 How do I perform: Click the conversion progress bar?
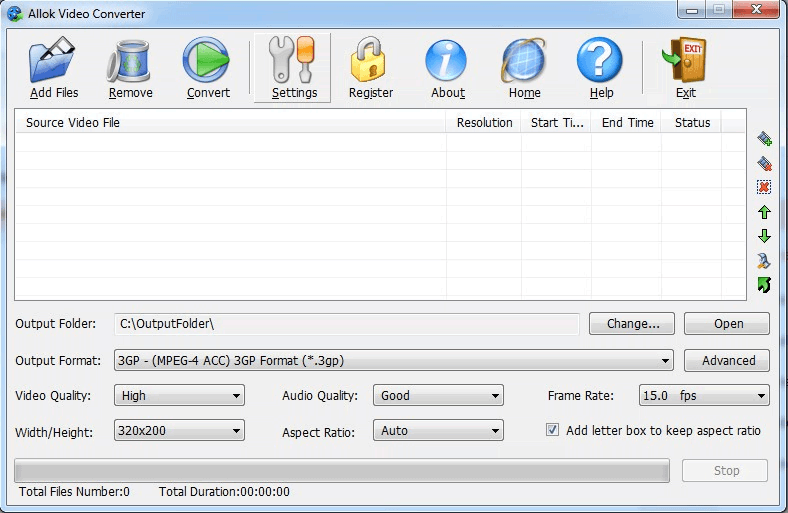tap(342, 471)
